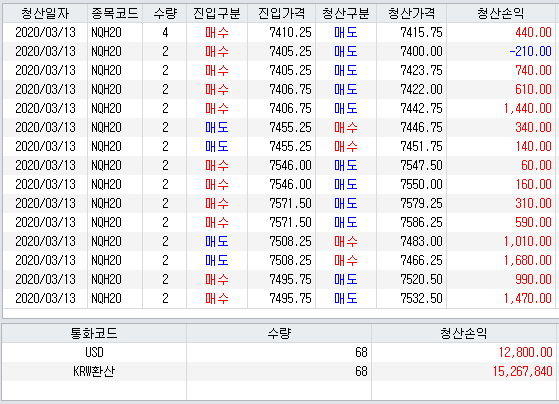Click the quantity 4 cell in first row
559x404 pixels.
point(165,32)
